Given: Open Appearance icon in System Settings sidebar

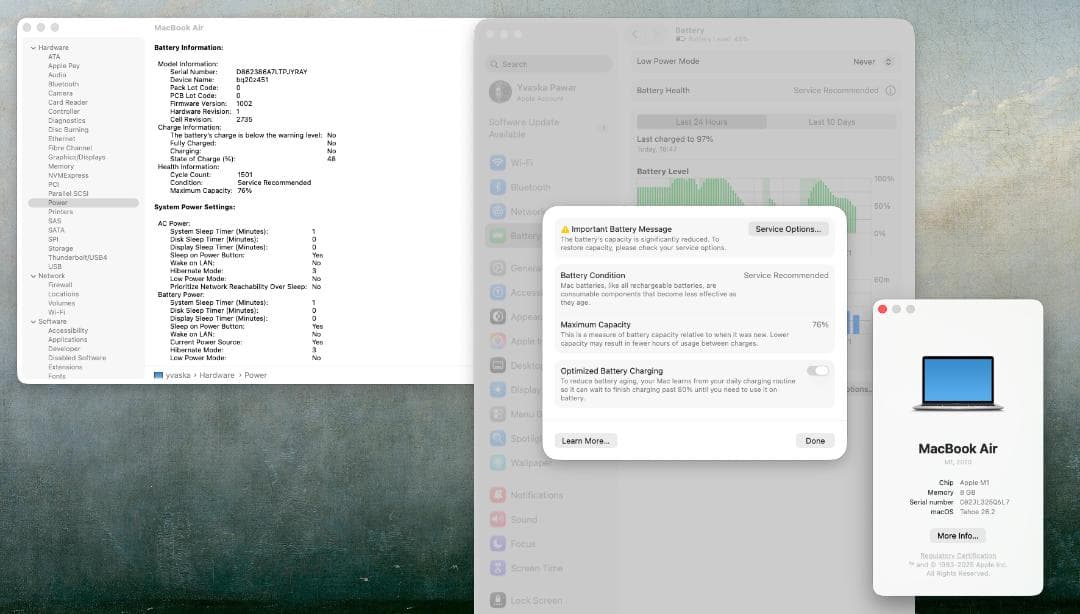Looking at the screenshot, I should 498,316.
